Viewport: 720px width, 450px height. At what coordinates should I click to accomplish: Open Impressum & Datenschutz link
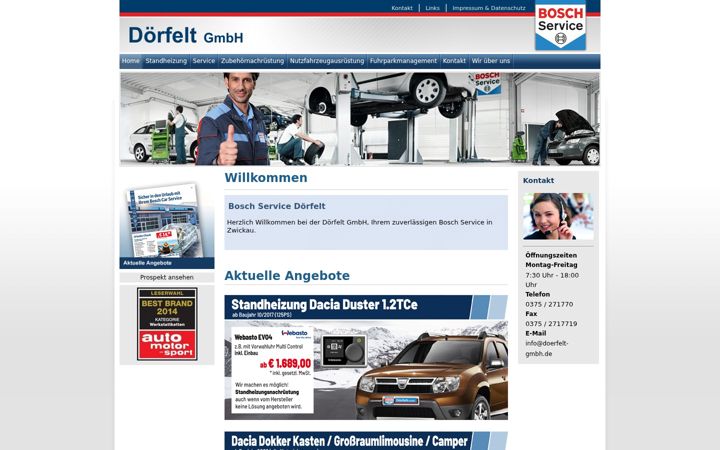click(x=489, y=8)
